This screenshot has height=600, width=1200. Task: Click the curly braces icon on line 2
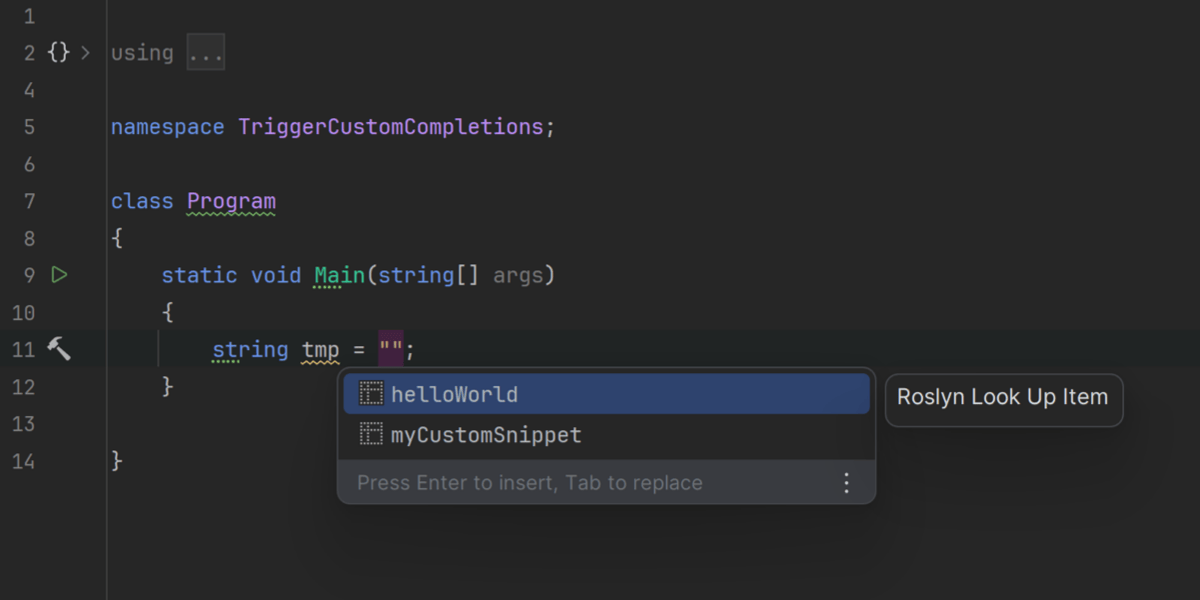(x=59, y=53)
